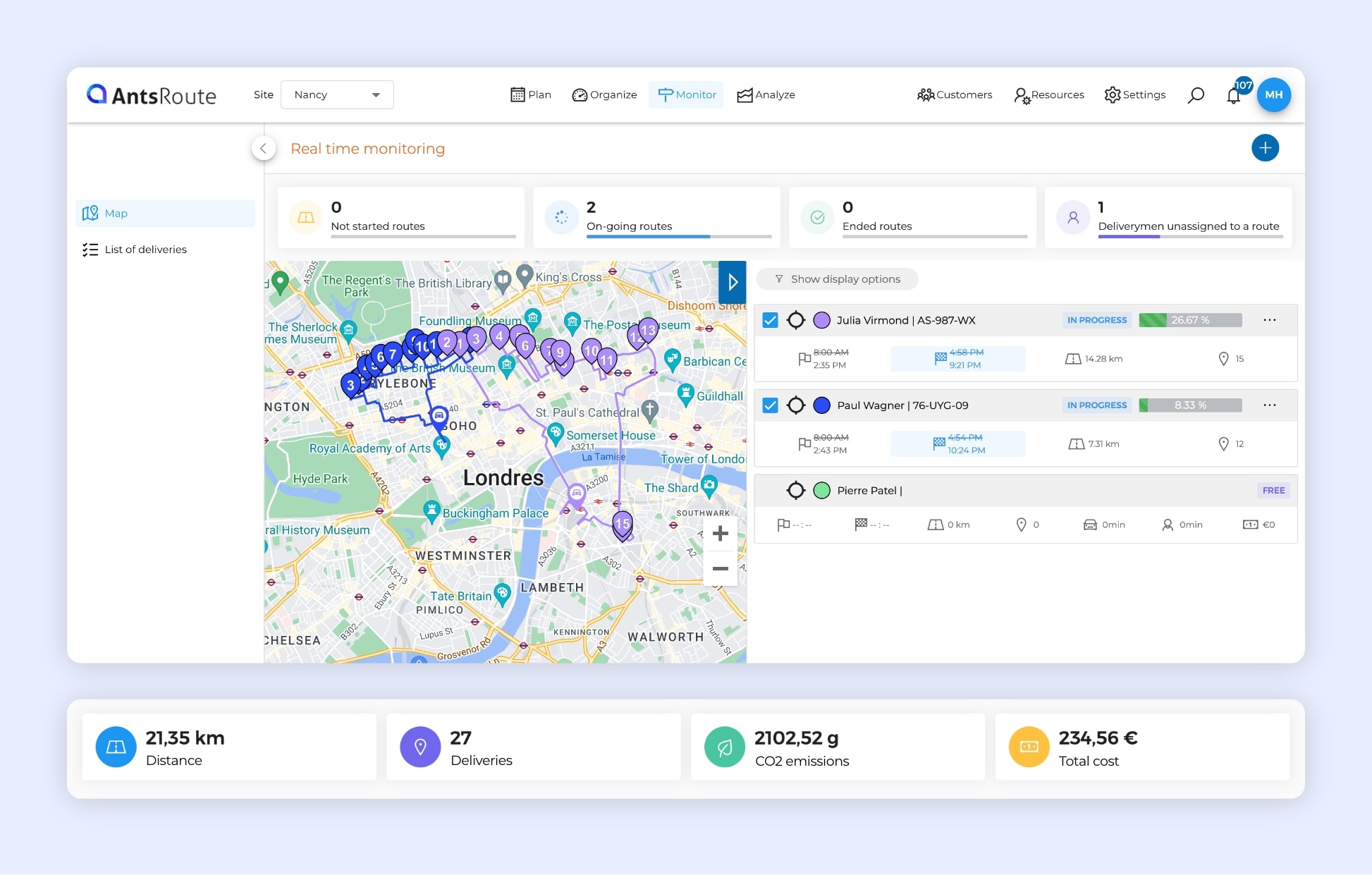Zoom out on the map
The height and width of the screenshot is (875, 1372).
(x=720, y=568)
